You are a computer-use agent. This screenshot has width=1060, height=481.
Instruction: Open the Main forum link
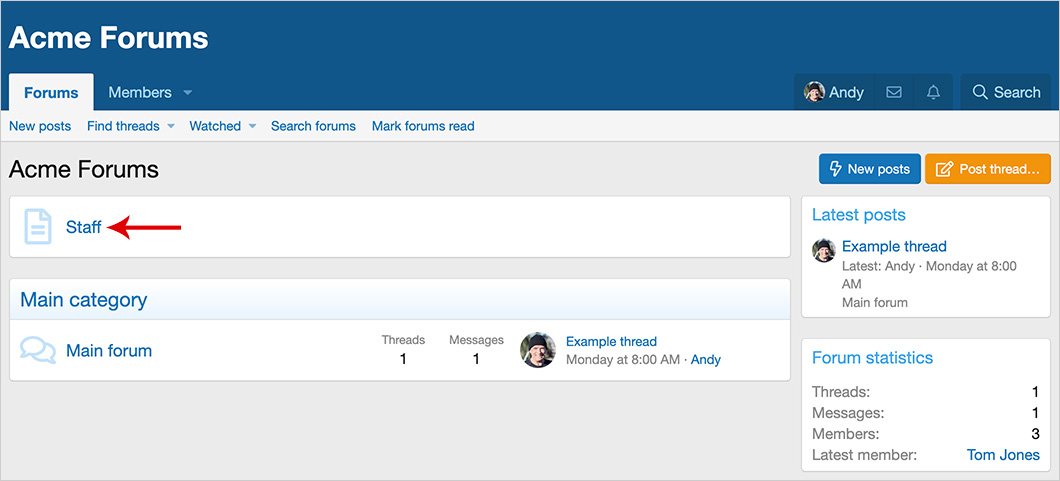click(109, 351)
